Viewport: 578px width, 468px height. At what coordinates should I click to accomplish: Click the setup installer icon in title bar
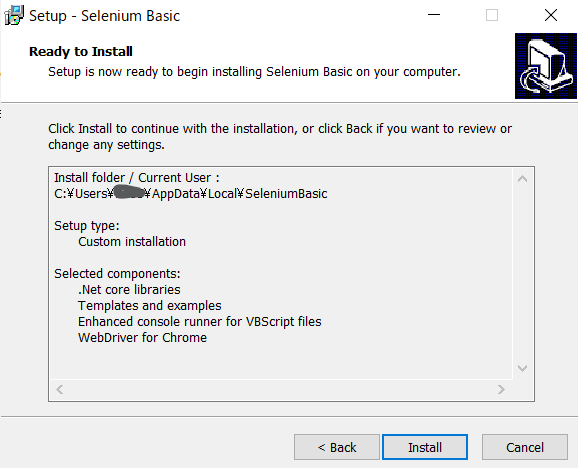pyautogui.click(x=14, y=15)
